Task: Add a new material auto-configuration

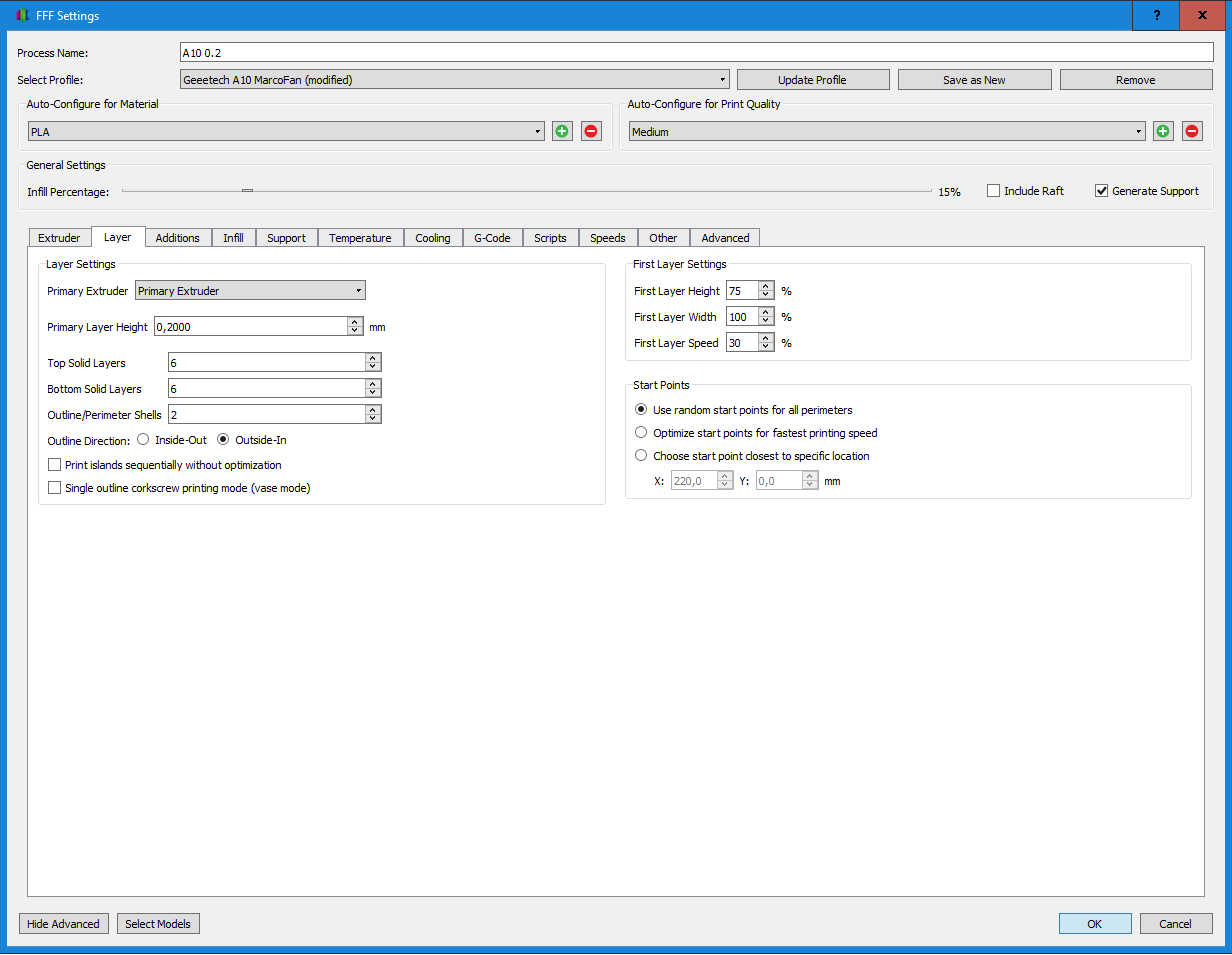Action: pos(562,131)
